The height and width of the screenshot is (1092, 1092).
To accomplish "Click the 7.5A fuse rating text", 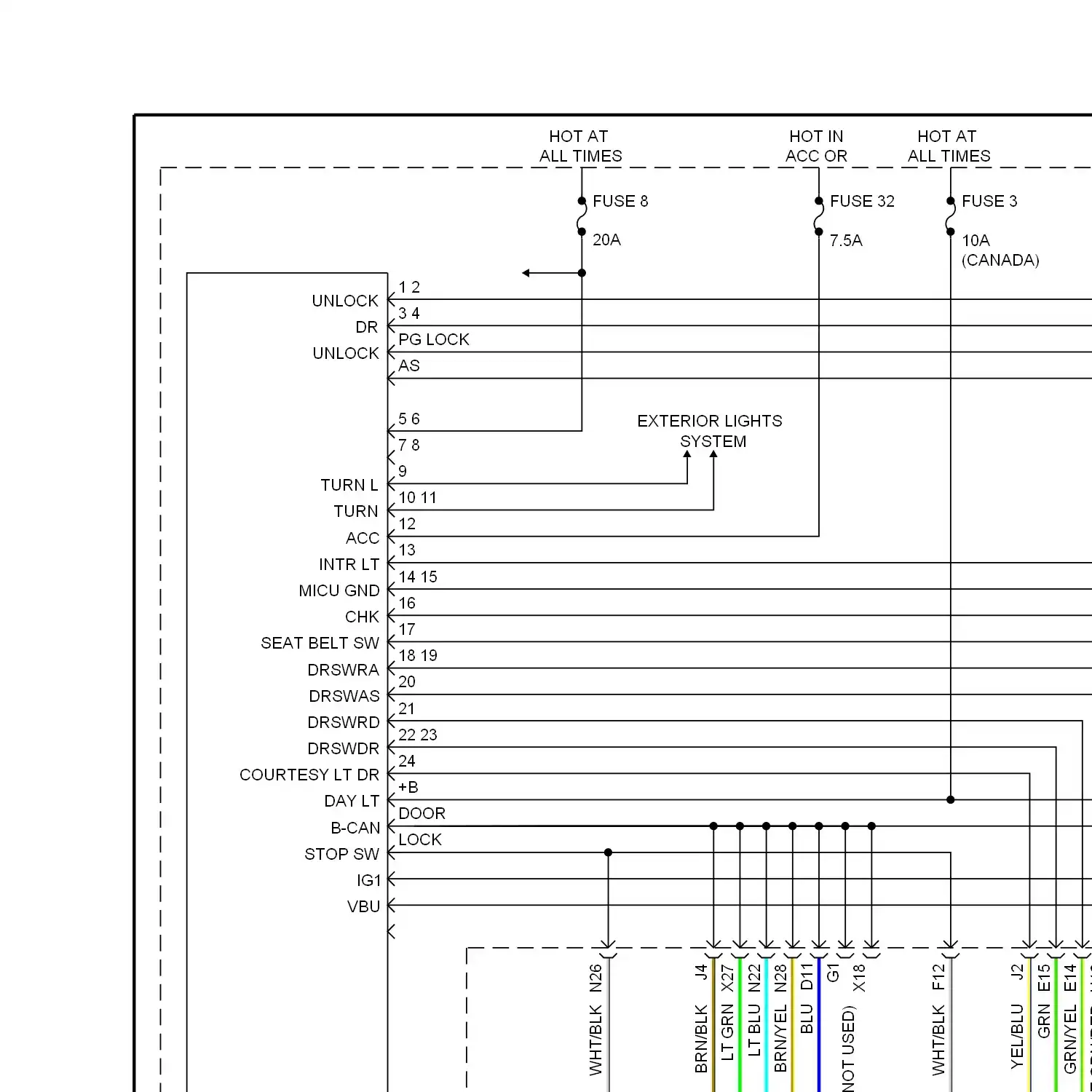I will pos(846,240).
